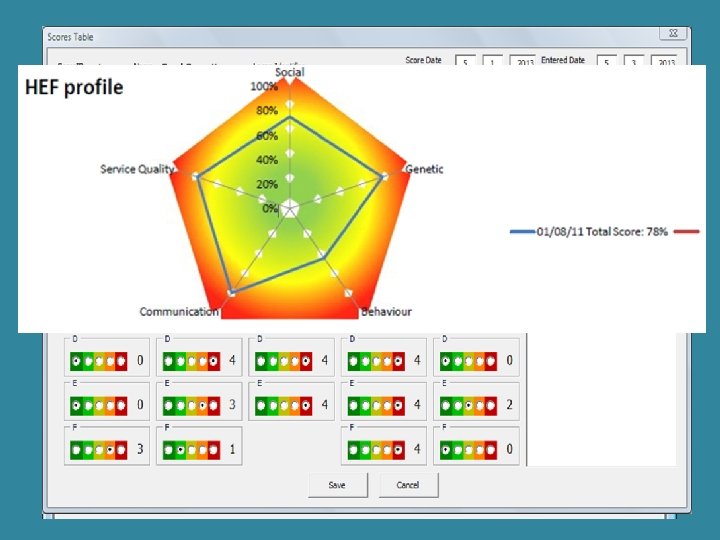This screenshot has height=540, width=720.
Task: Click the '100%' radar scale label
Action: pos(264,86)
